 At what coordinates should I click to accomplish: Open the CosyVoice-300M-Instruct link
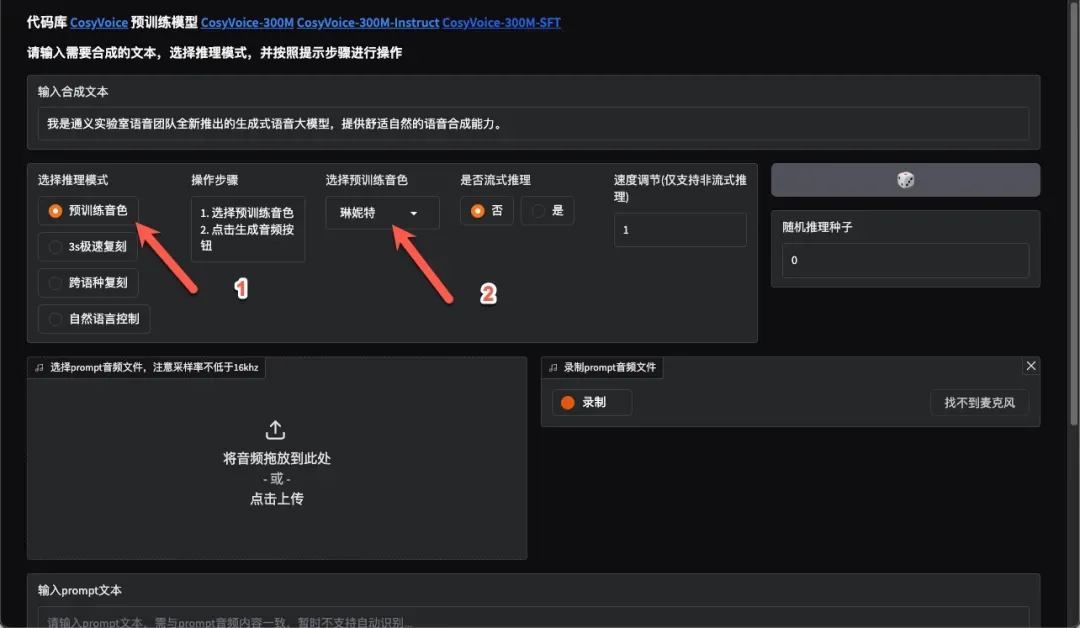pyautogui.click(x=367, y=22)
